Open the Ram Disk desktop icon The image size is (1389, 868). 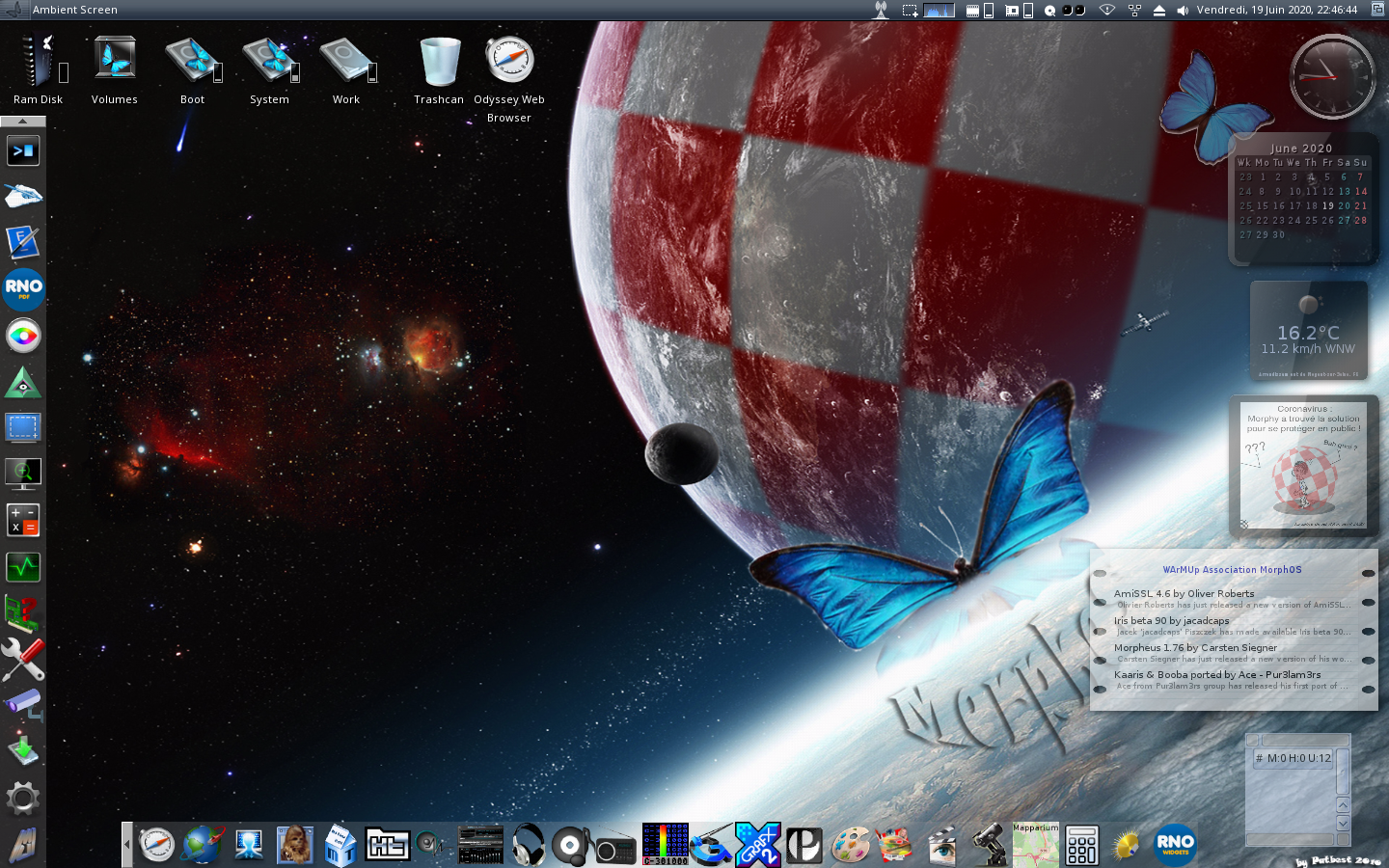tap(39, 61)
